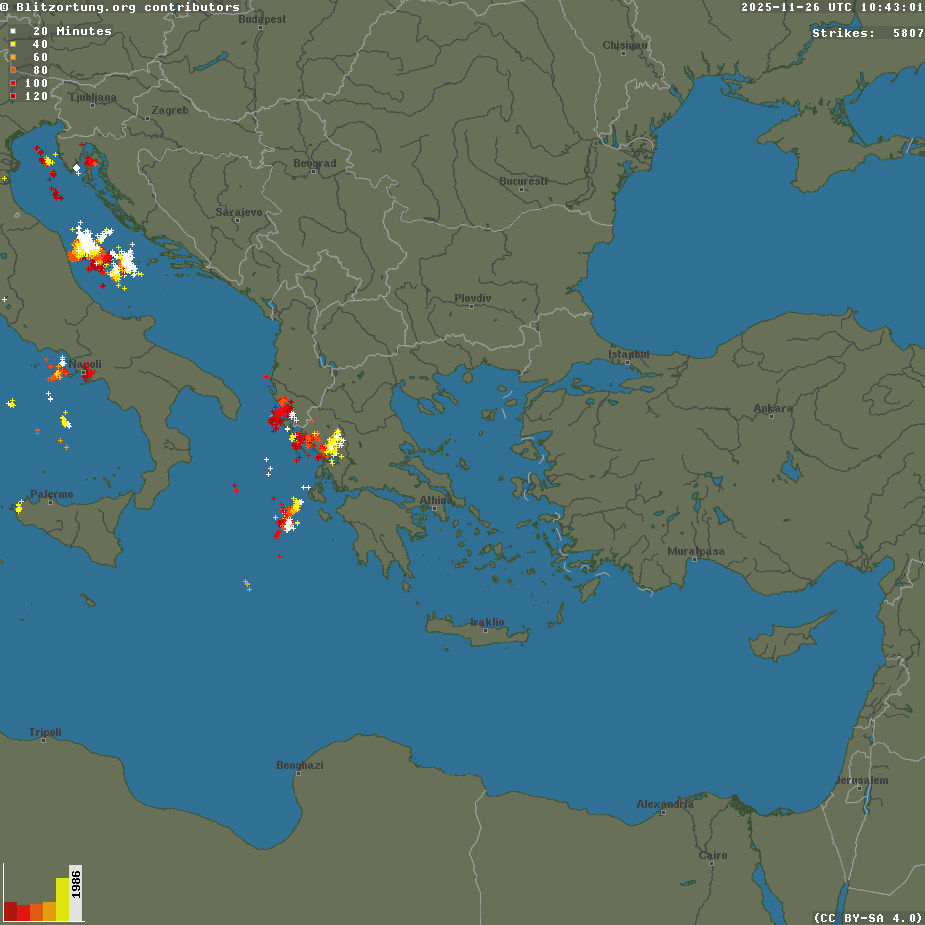This screenshot has width=925, height=925.
Task: Click the Athina city marker
Action: [436, 508]
